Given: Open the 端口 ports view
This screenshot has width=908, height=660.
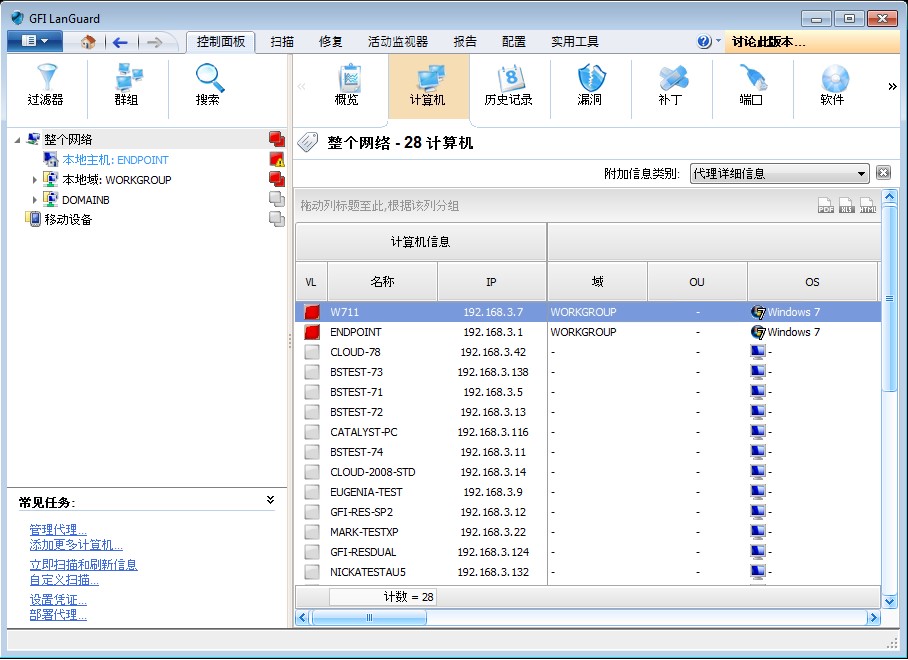Looking at the screenshot, I should coord(752,86).
